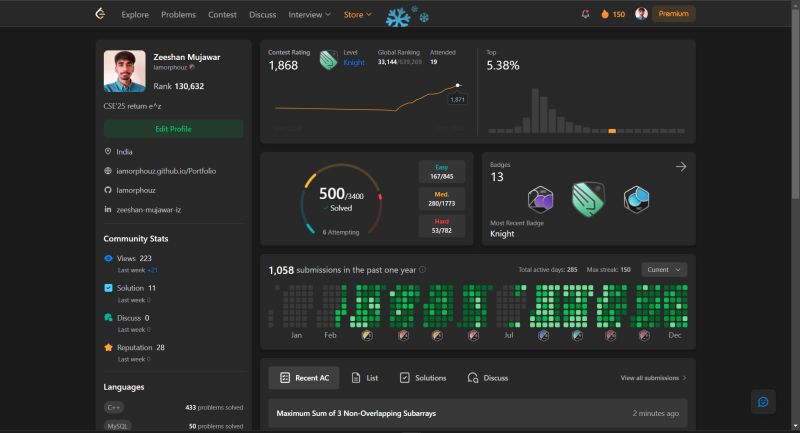Open the streak fire icon showing 150

tap(605, 14)
